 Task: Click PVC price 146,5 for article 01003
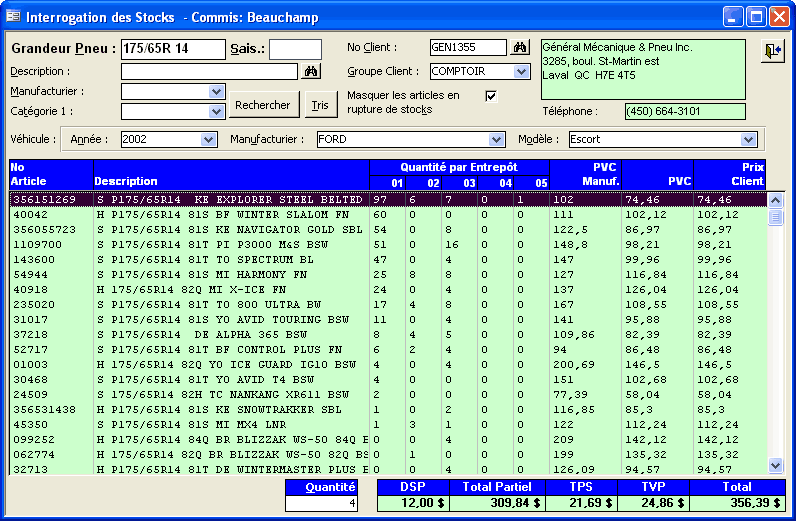pyautogui.click(x=642, y=365)
